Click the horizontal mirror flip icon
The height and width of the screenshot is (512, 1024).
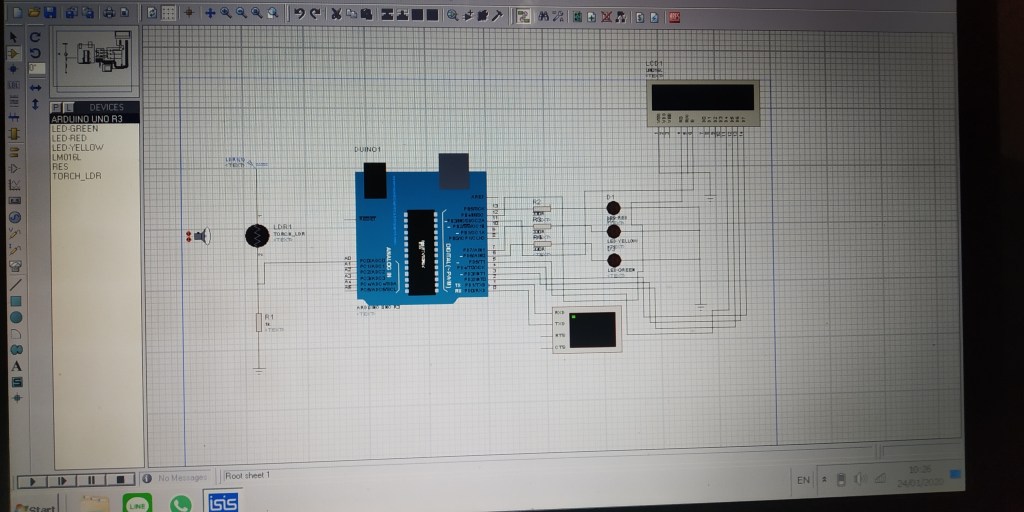tap(35, 87)
